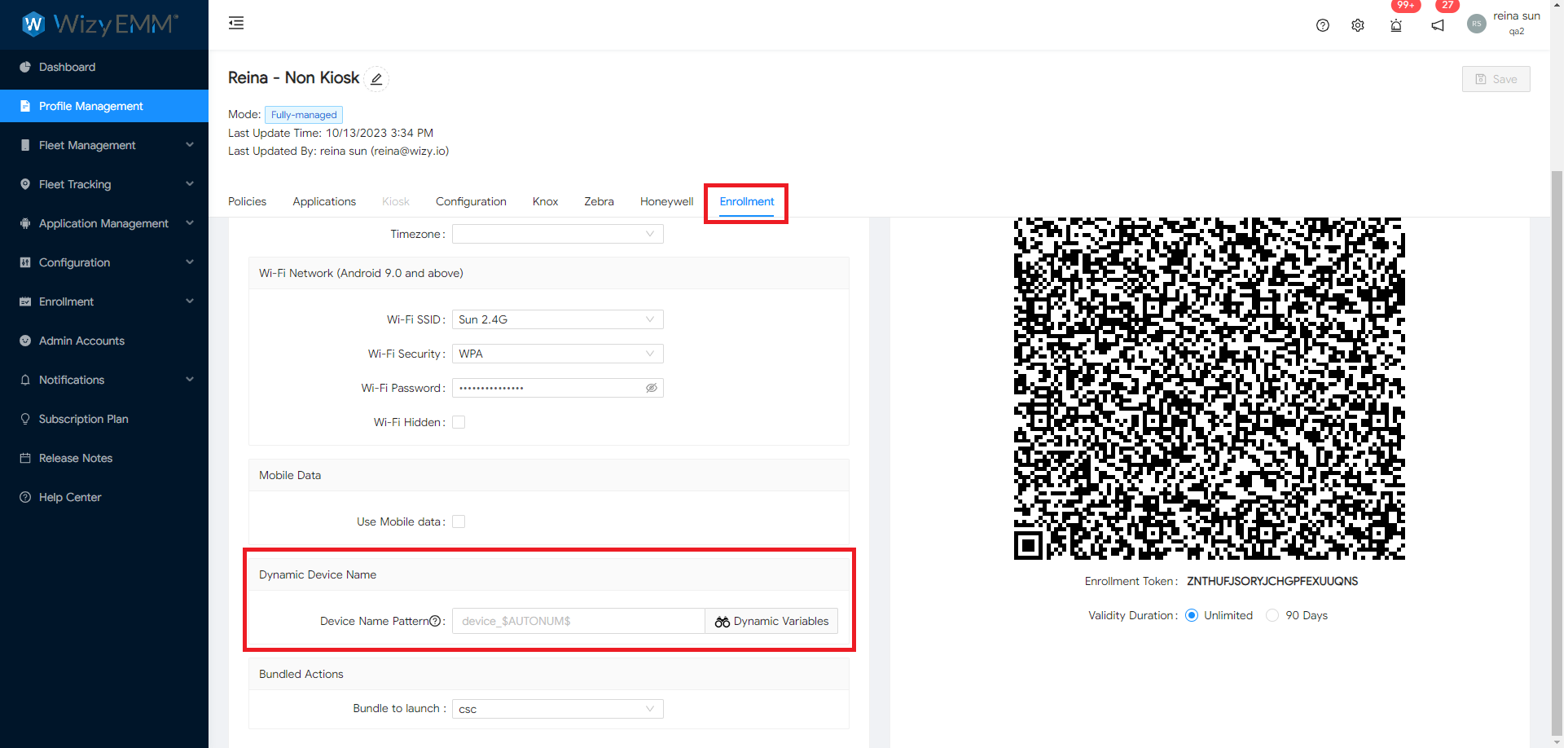Screen dimensions: 1568x748
Task: Click the Fleet Tracking location icon
Action: 25,184
